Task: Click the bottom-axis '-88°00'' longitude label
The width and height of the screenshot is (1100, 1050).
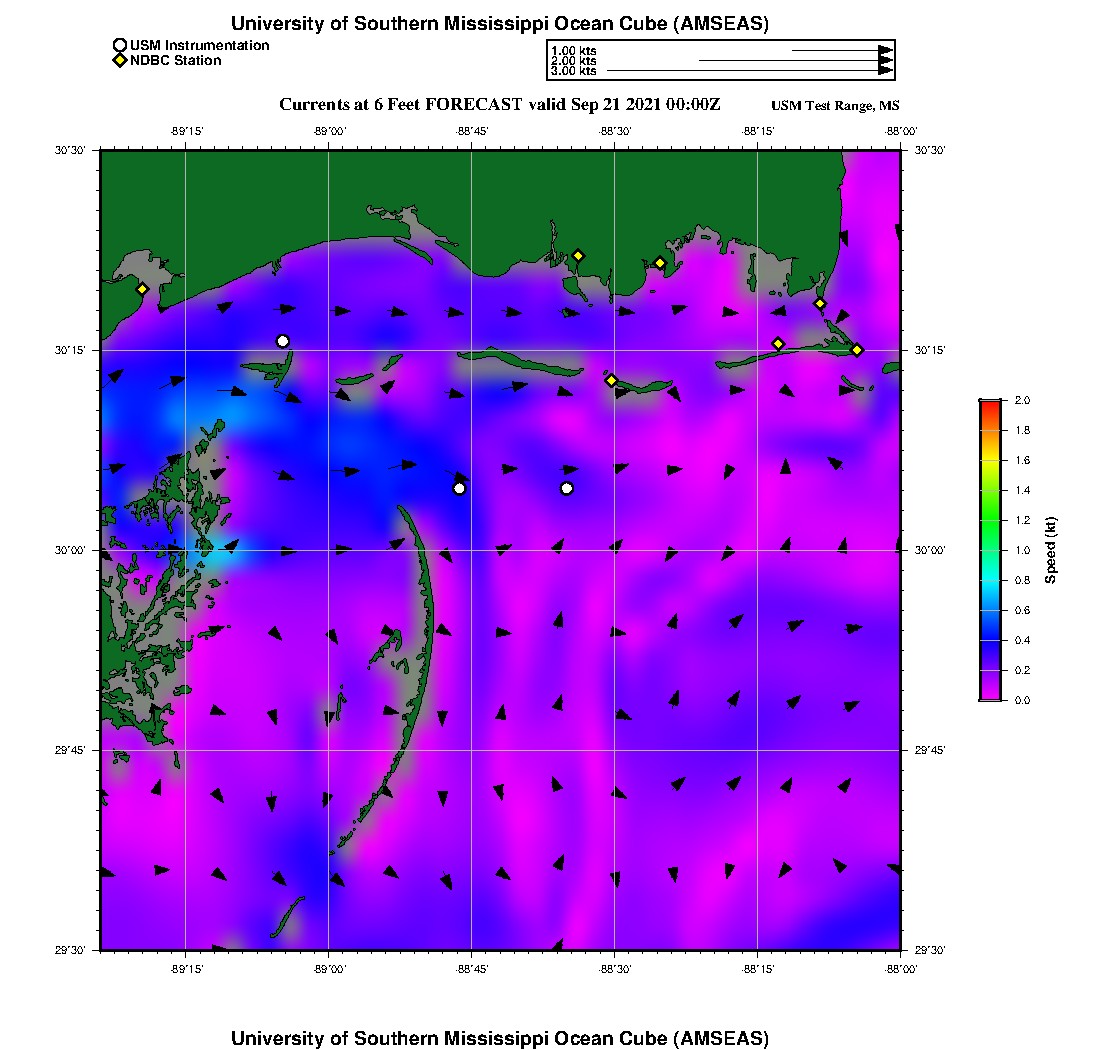Action: click(x=901, y=969)
